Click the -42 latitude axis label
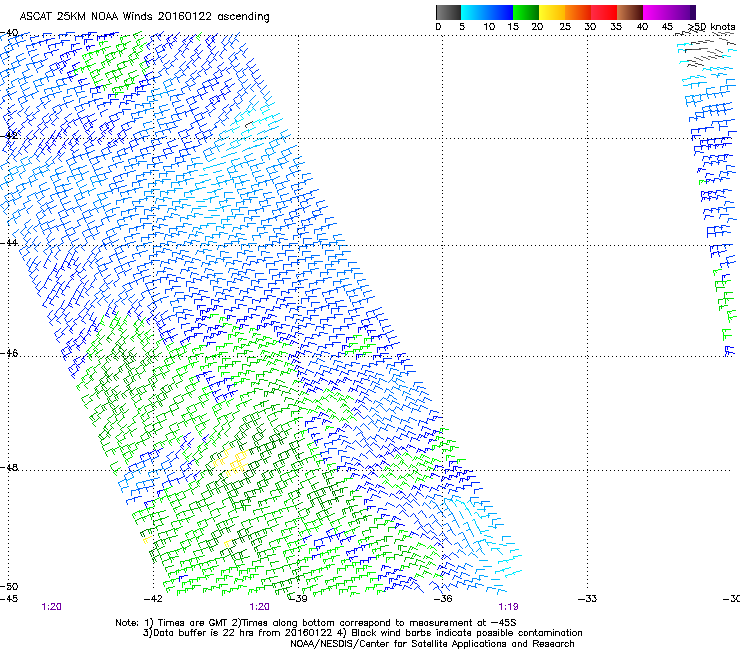This screenshot has width=740, height=650. point(9,135)
